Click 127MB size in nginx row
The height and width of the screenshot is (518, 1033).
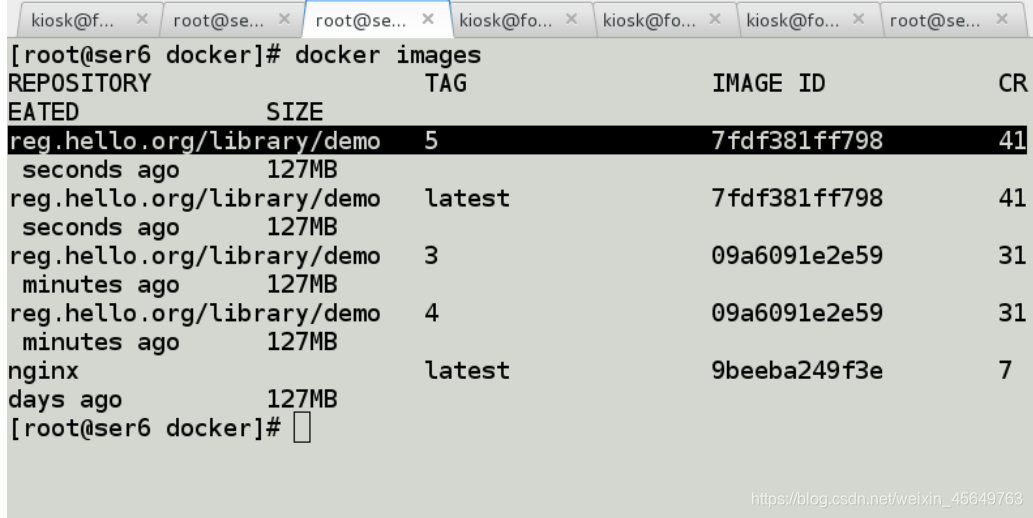click(302, 399)
